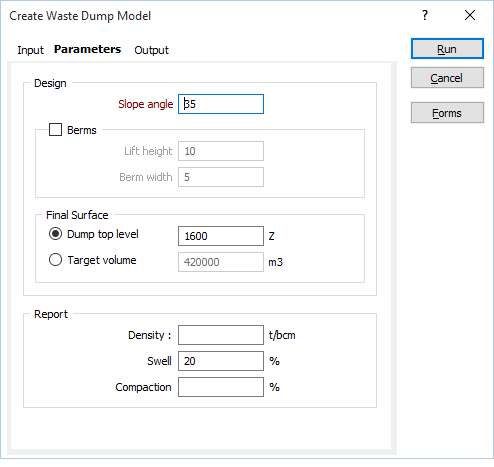Click the Run button
This screenshot has width=494, height=467.
(x=447, y=49)
